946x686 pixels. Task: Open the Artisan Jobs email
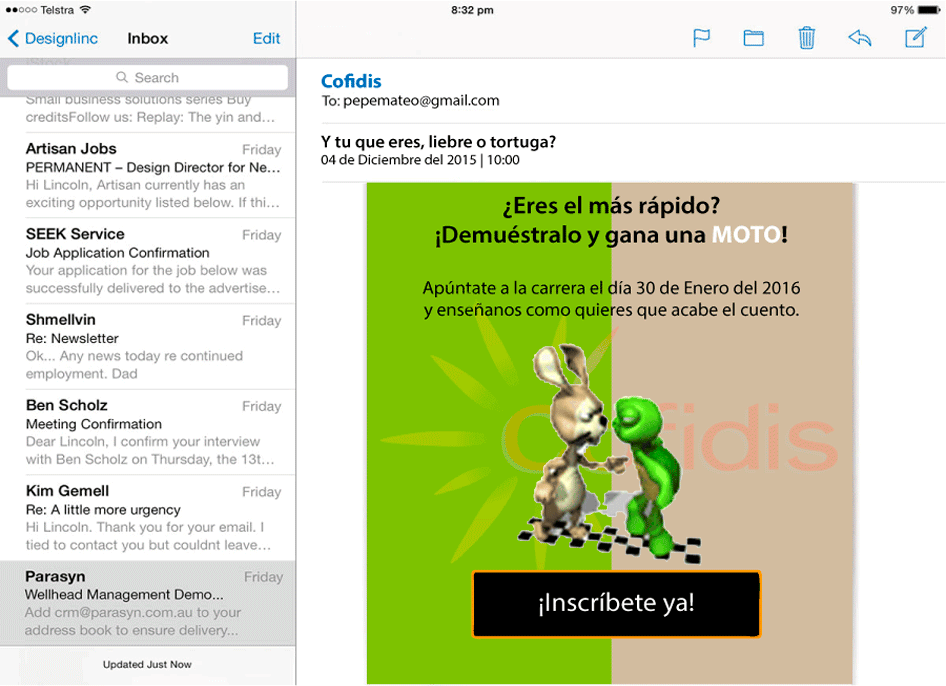(x=148, y=176)
